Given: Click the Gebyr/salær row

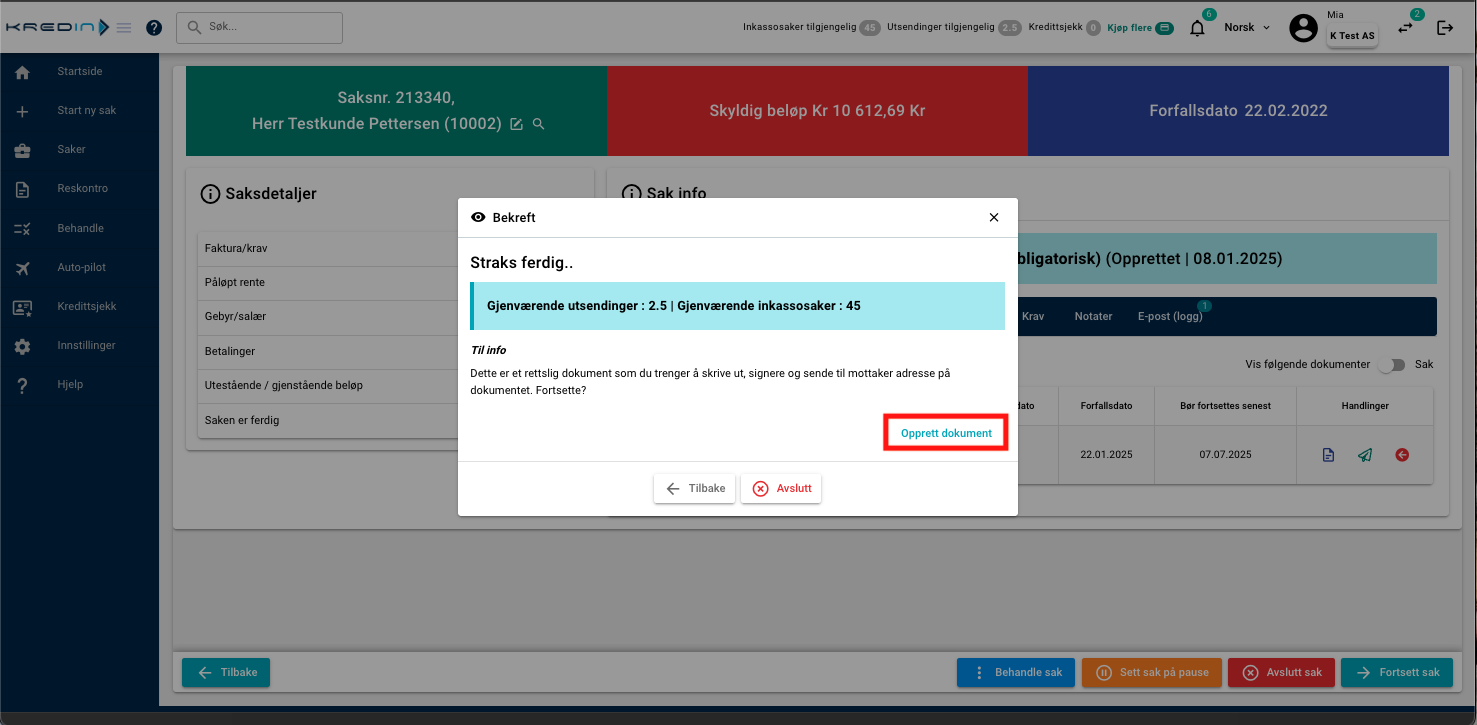Looking at the screenshot, I should point(328,316).
